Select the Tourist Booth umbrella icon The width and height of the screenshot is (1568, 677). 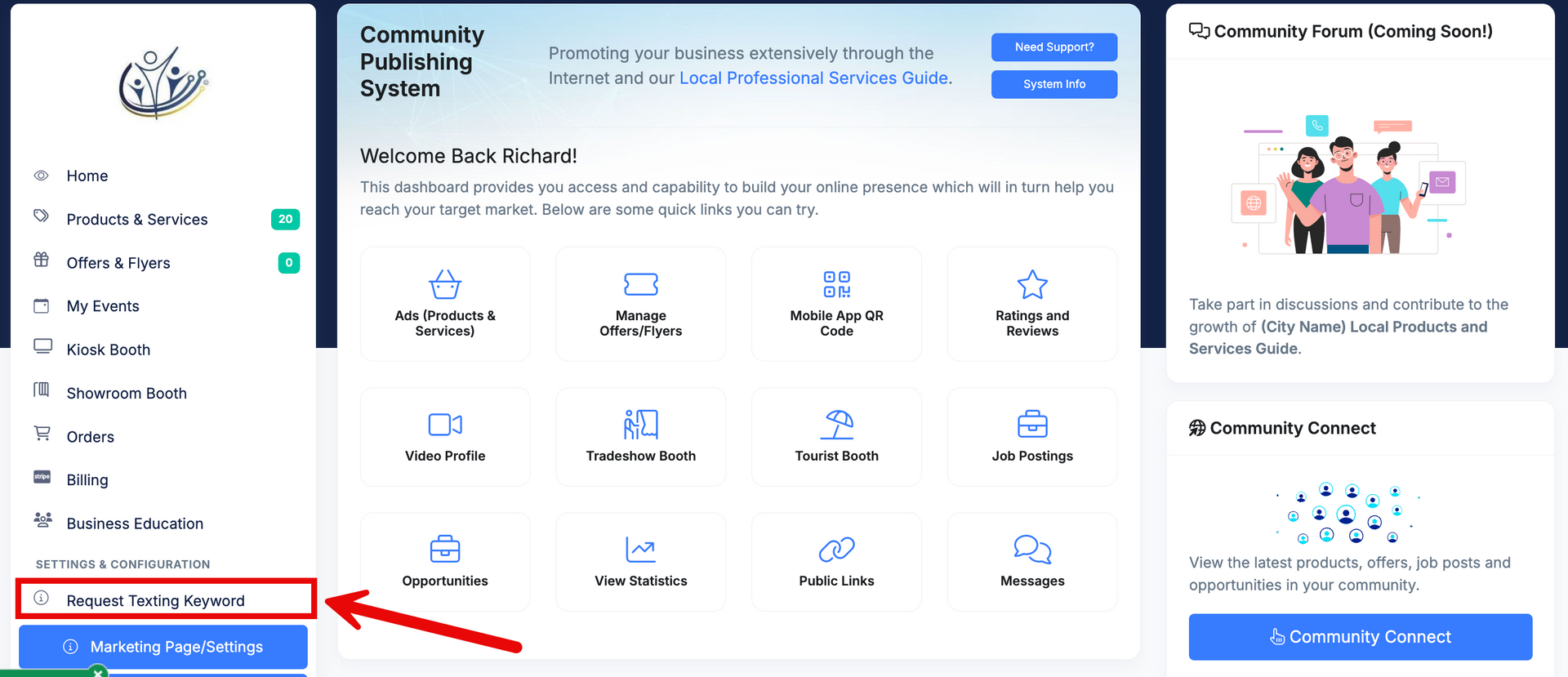(836, 425)
